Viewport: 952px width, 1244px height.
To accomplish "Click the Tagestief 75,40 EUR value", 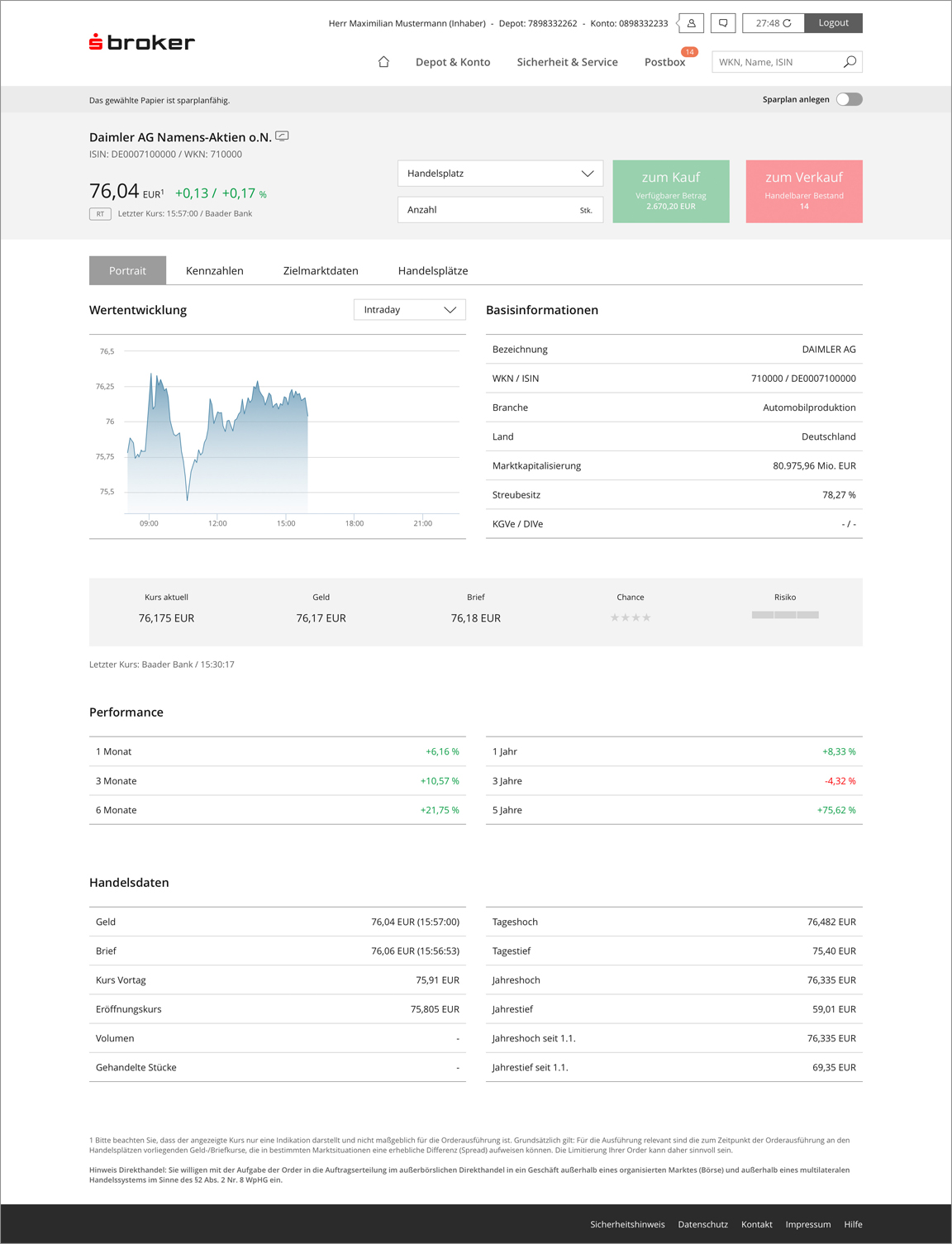I will (x=834, y=951).
